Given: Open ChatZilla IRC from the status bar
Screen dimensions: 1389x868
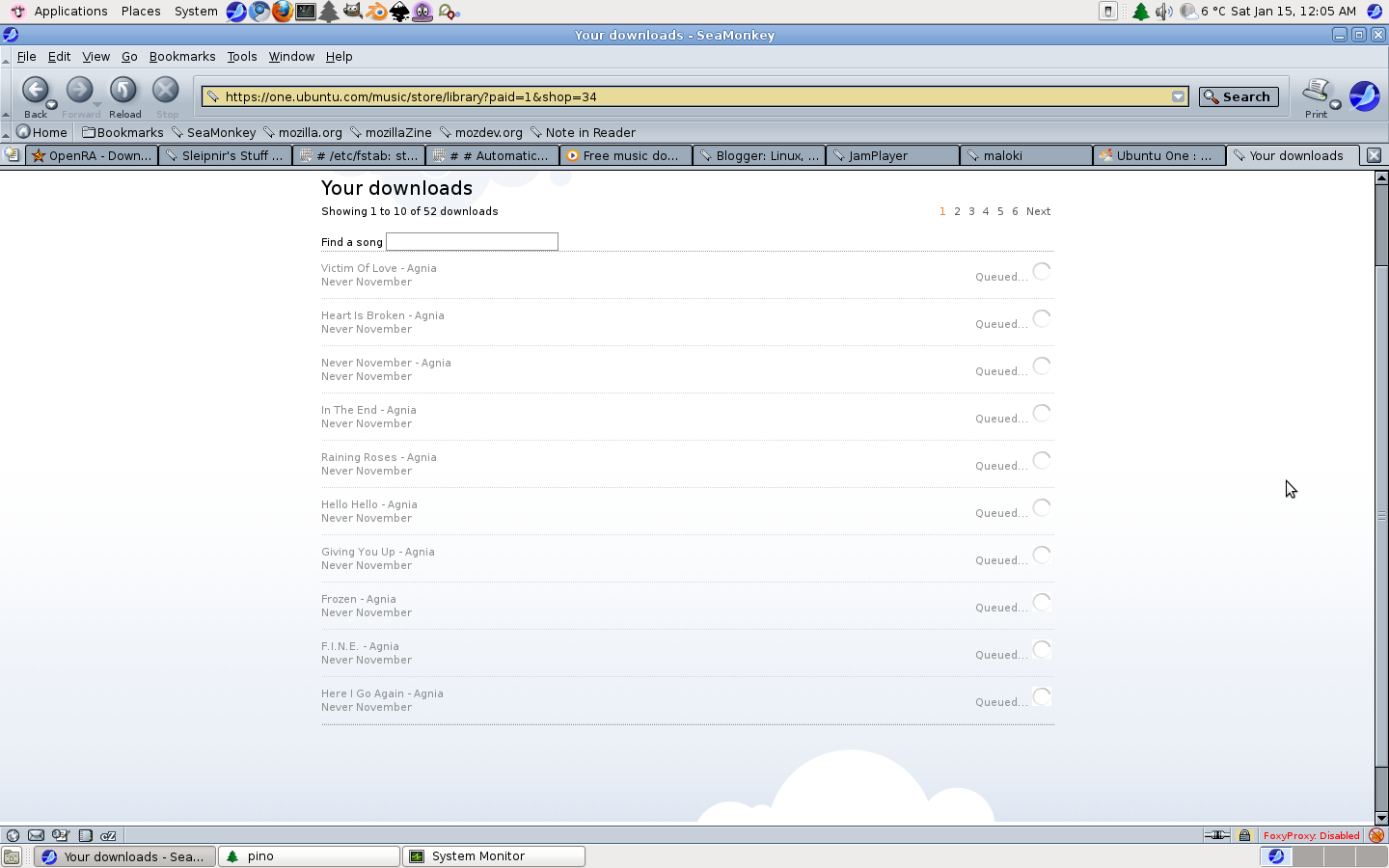Looking at the screenshot, I should [108, 835].
